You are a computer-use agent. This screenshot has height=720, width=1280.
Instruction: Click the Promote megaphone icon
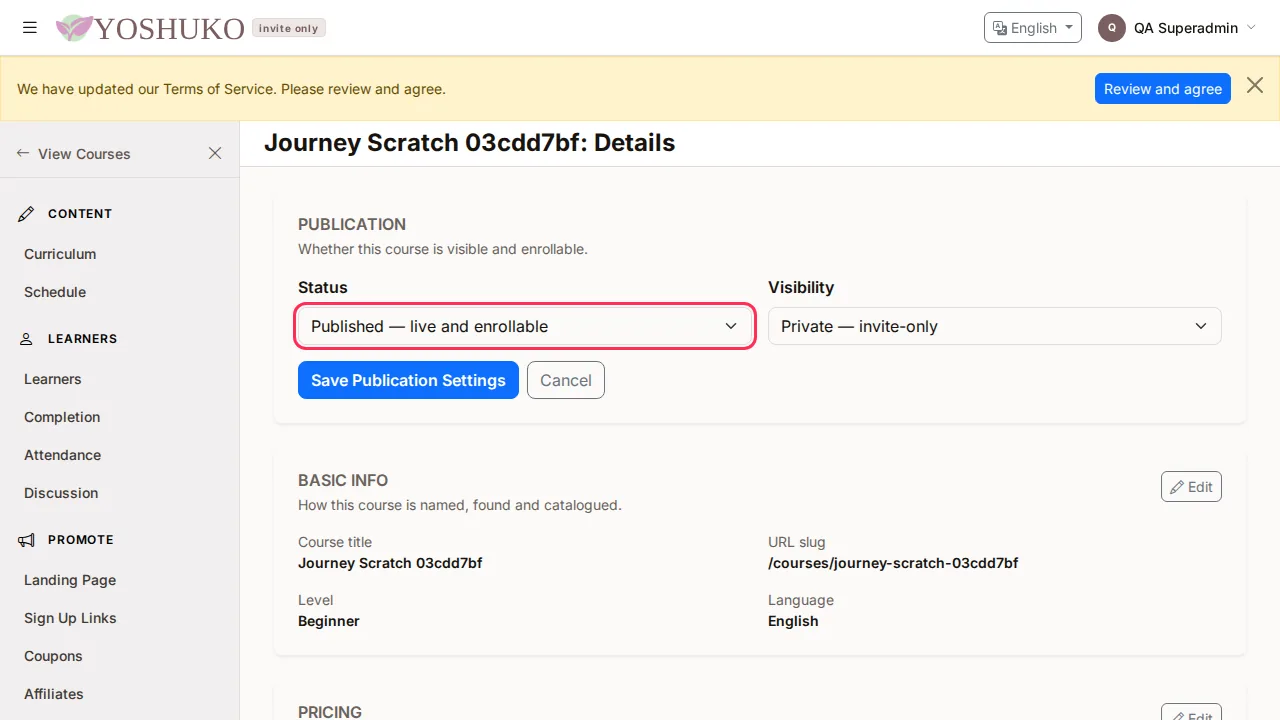click(x=27, y=540)
